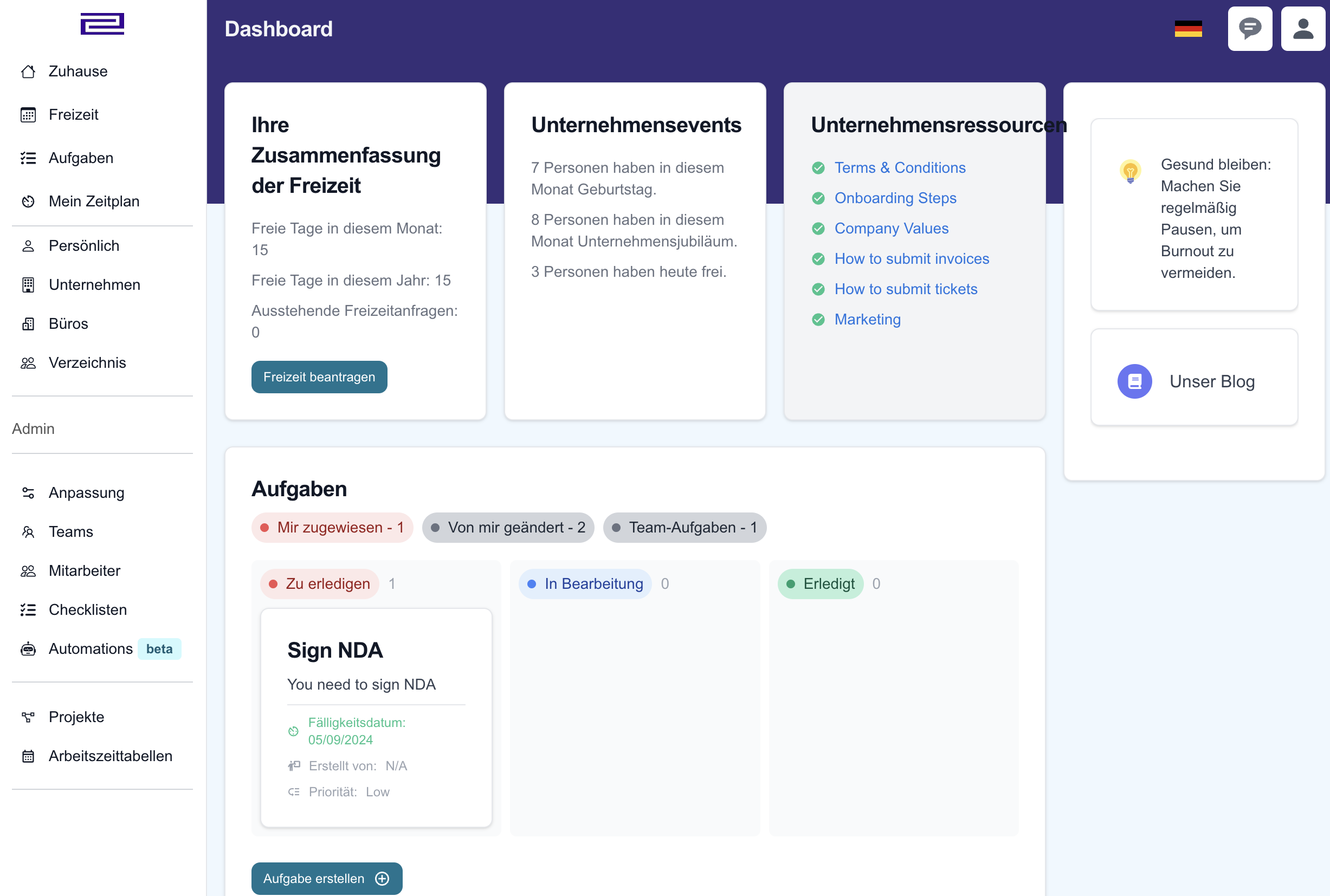Click the purple blog book icon

[x=1134, y=381]
